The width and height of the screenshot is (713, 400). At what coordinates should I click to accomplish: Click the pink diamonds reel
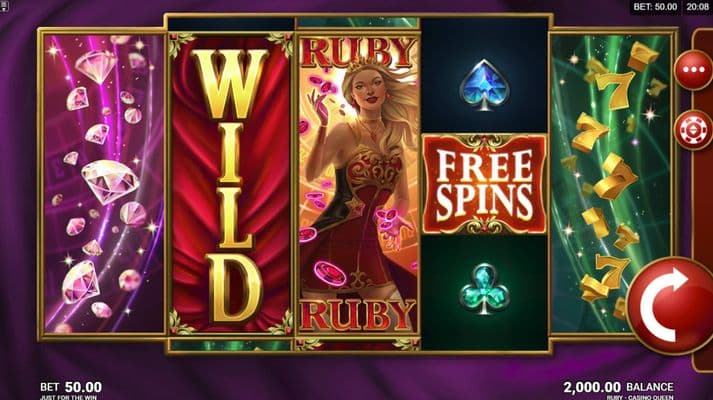[x=104, y=184]
